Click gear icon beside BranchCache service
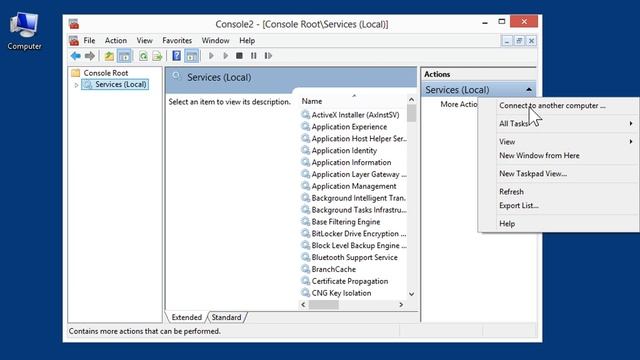This screenshot has width=640, height=360. click(305, 269)
